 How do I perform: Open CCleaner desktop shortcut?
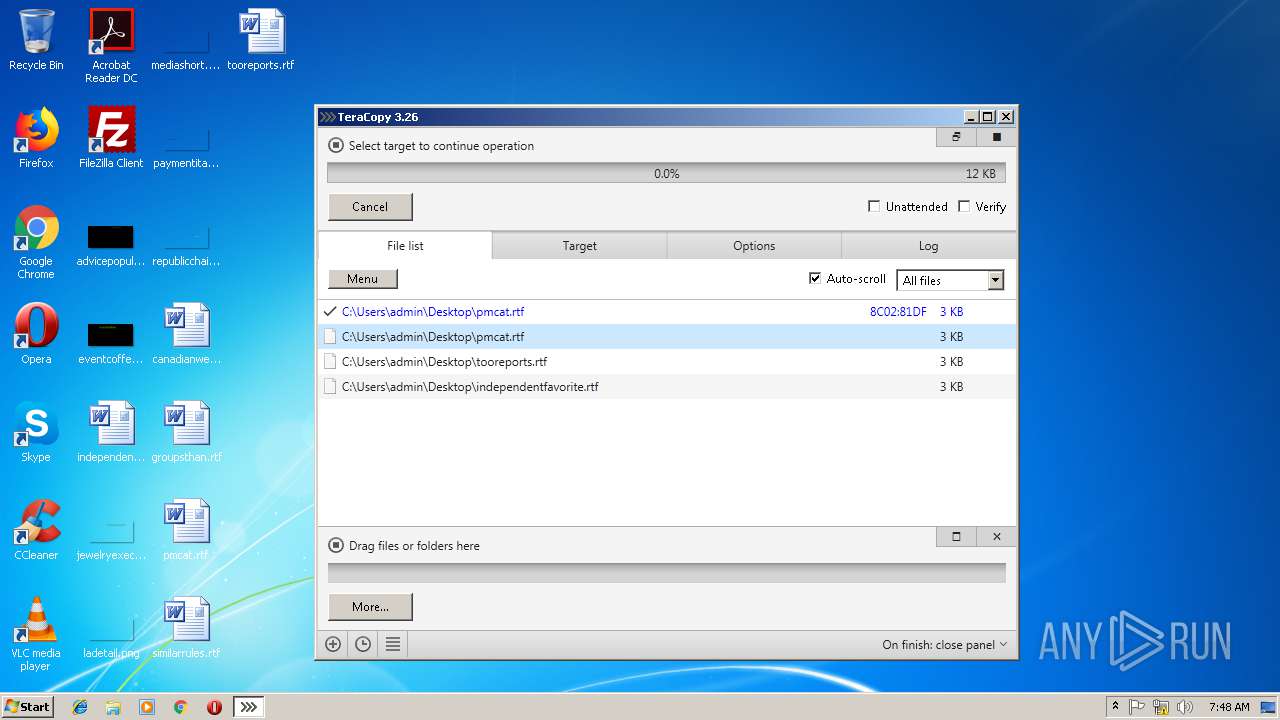(36, 530)
